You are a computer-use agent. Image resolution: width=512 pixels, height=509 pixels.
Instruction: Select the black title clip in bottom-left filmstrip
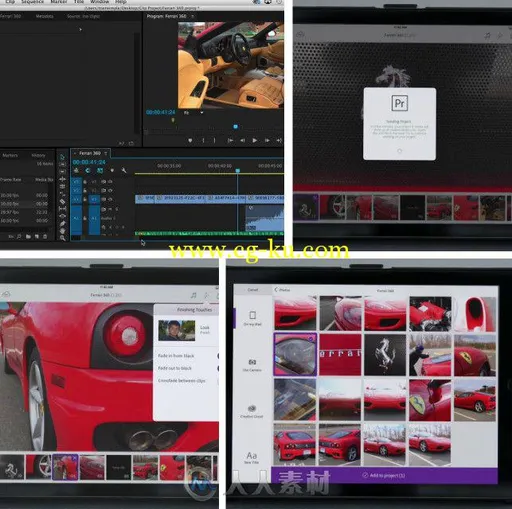point(119,468)
